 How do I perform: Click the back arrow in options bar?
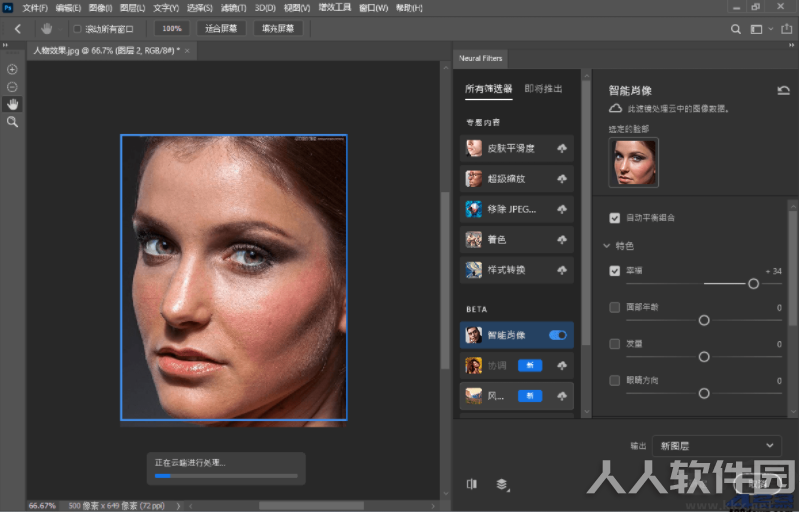(x=18, y=29)
